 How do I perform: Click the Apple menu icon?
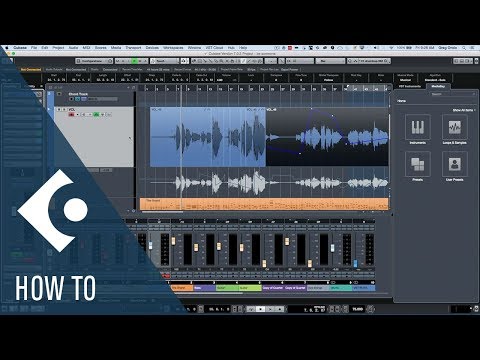tap(7, 48)
